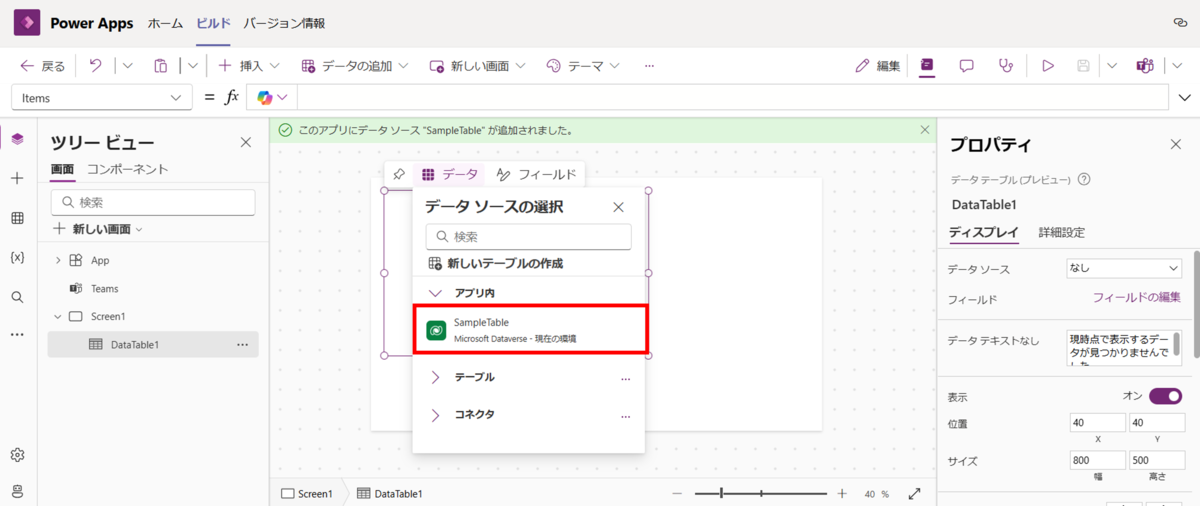Screen dimensions: 1200x506
Task: Expand the paste dropdown arrow
Action: [192, 66]
